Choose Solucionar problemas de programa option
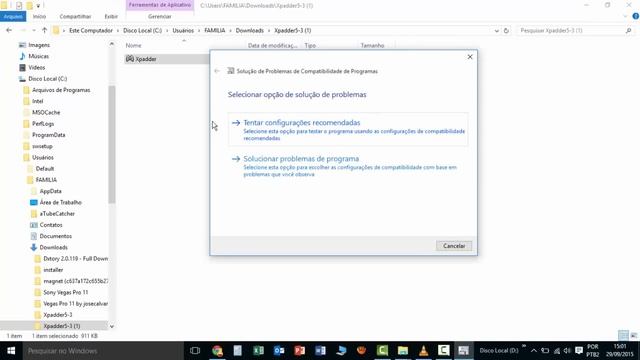This screenshot has height=360, width=640. (x=348, y=165)
